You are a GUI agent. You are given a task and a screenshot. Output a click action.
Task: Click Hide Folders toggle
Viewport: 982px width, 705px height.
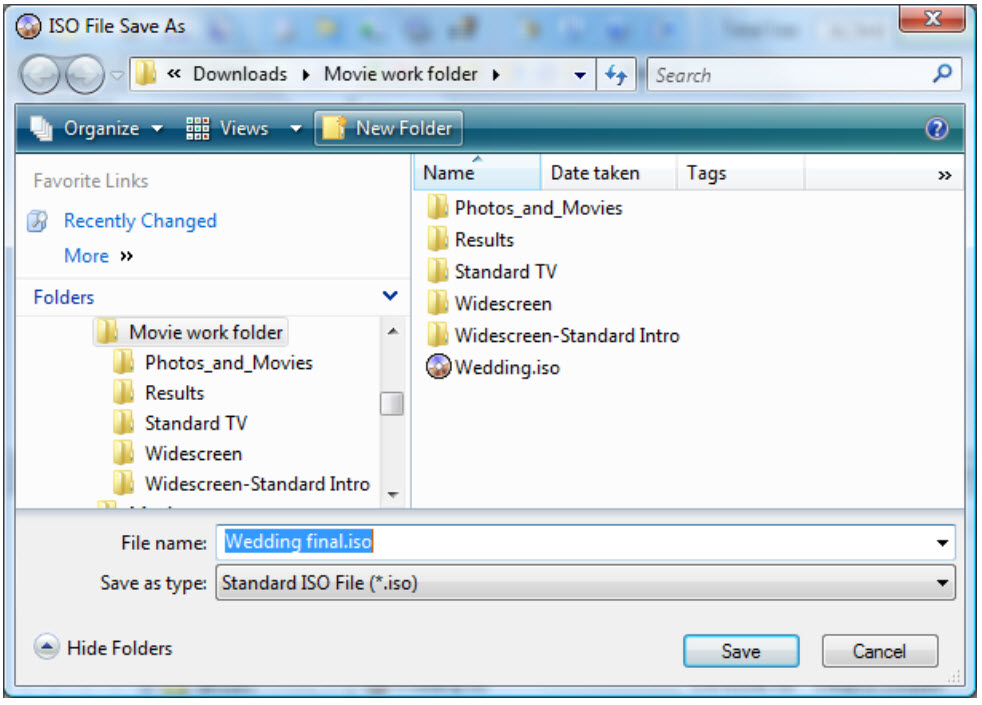[x=103, y=647]
